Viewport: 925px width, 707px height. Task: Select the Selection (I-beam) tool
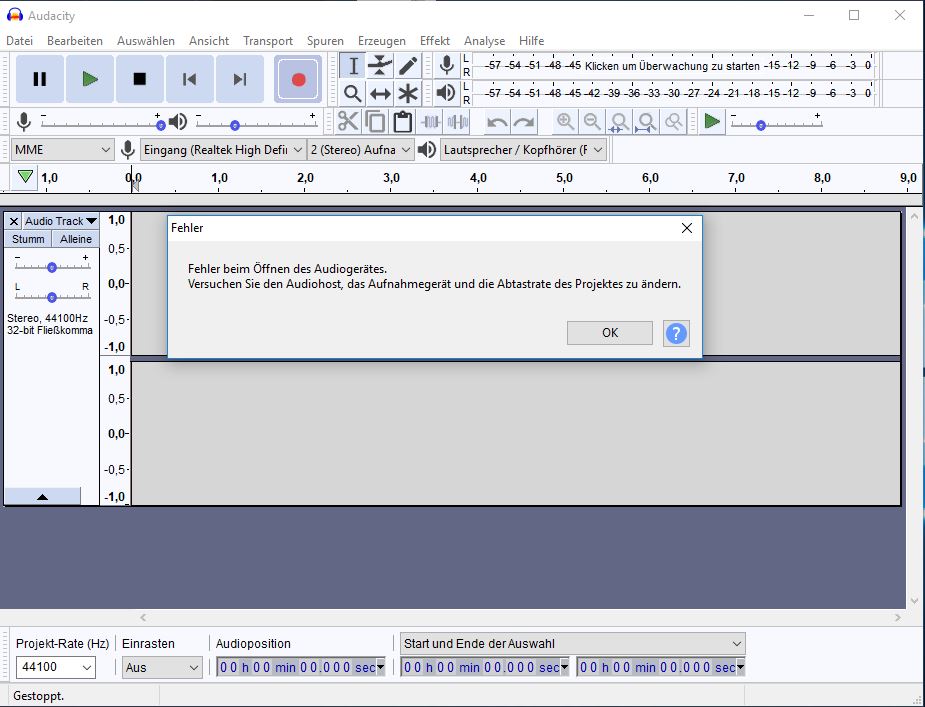pos(352,66)
